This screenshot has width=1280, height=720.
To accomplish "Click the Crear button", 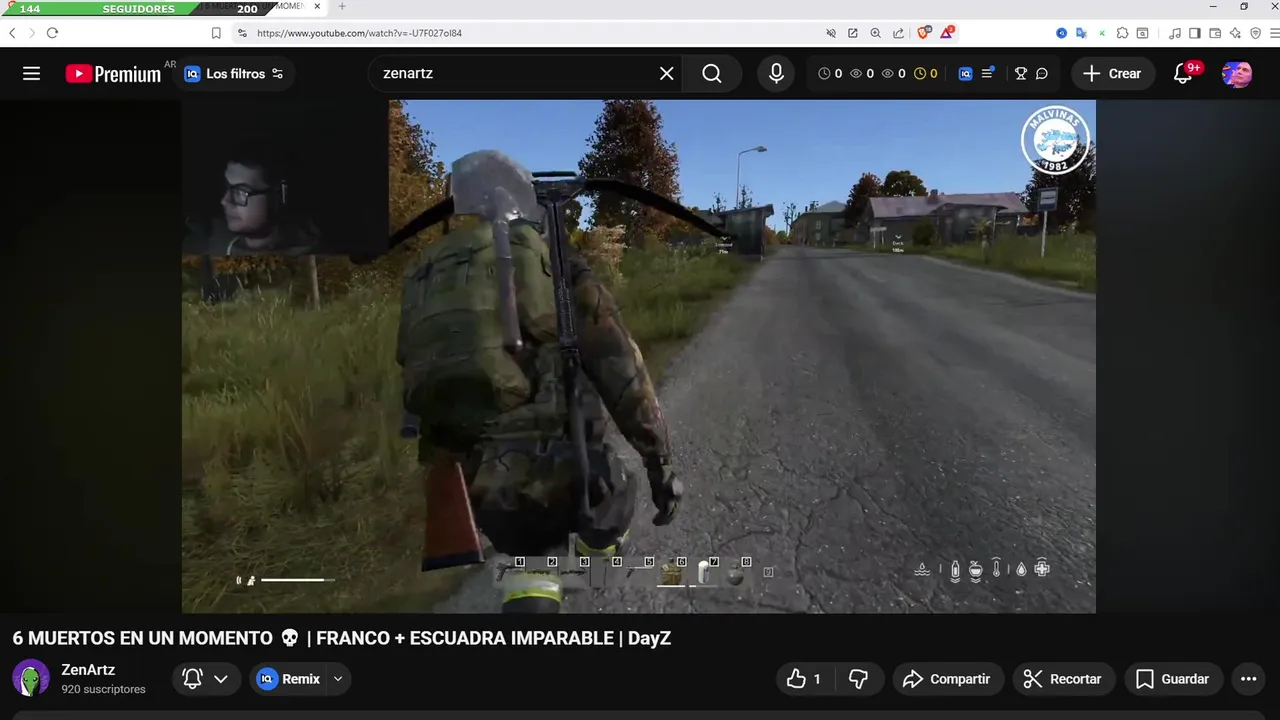I will pyautogui.click(x=1112, y=74).
